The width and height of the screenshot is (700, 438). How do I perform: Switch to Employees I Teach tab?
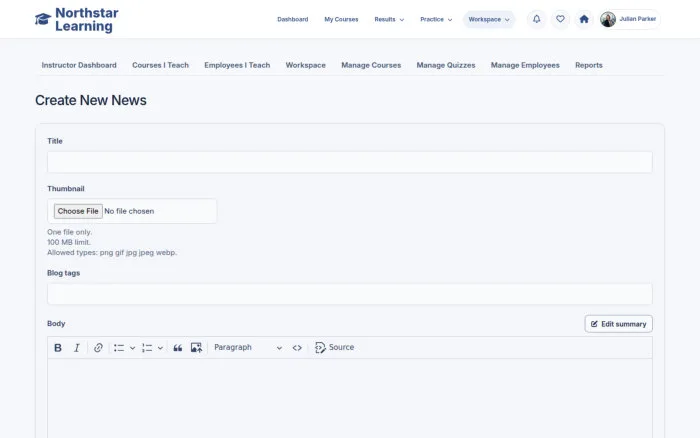[x=237, y=65]
